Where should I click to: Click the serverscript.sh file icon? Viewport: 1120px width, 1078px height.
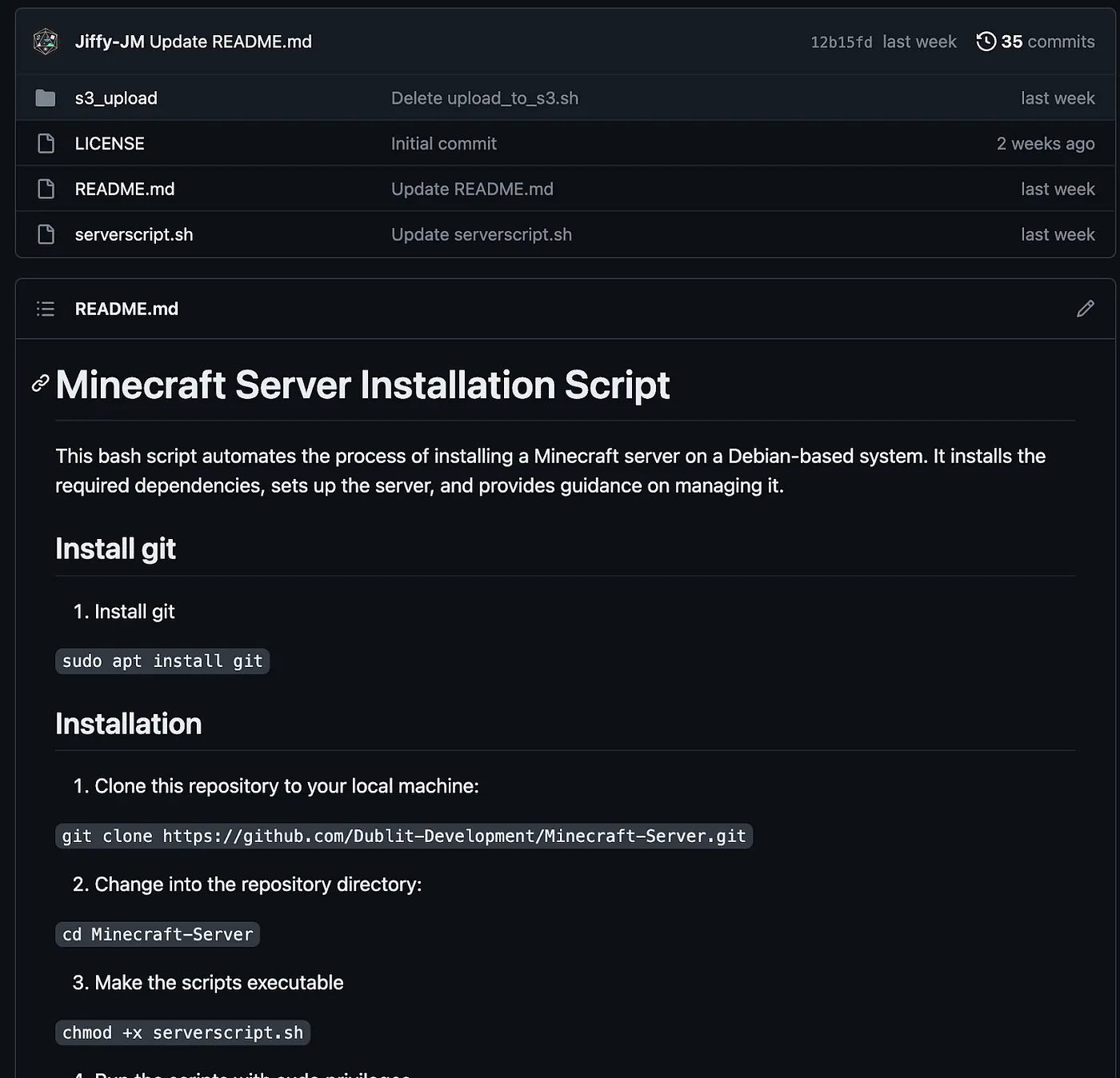tap(46, 235)
